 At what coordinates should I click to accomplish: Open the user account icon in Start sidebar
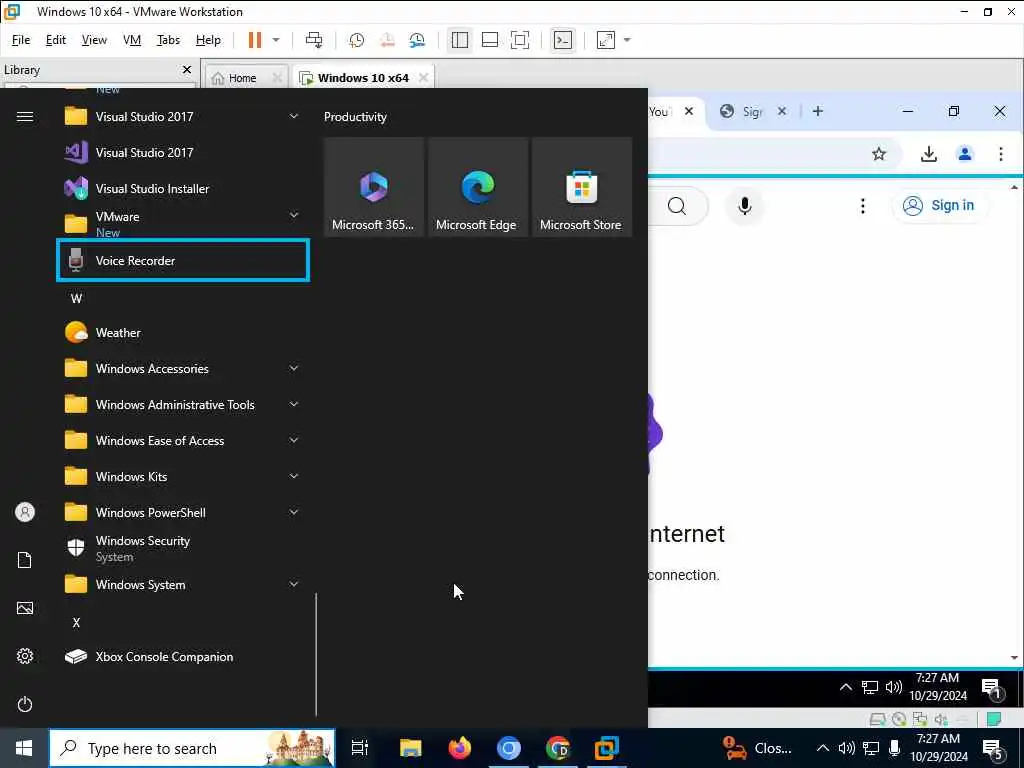tap(25, 512)
